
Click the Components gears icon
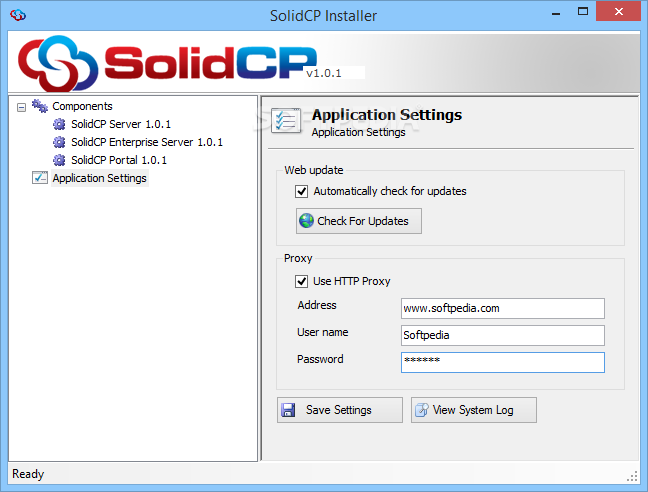[x=40, y=106]
